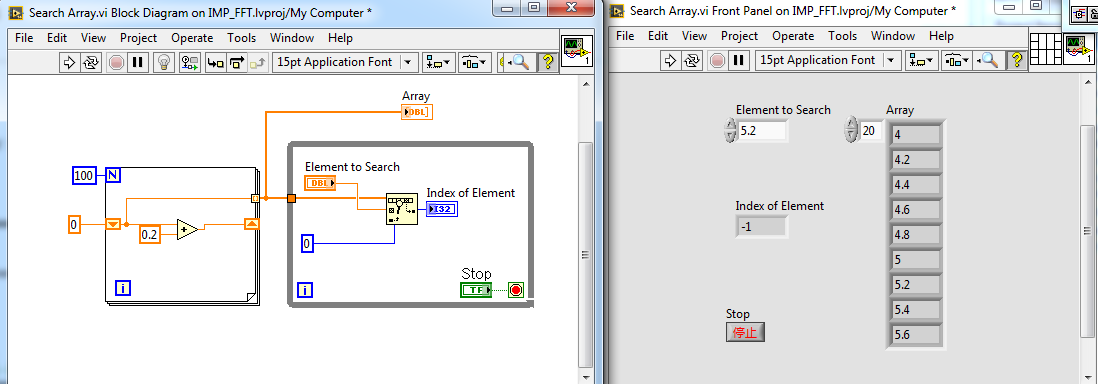Screen dimensions: 1098x384
Task: Click the red Stop button on Front Panel
Action: point(745,332)
